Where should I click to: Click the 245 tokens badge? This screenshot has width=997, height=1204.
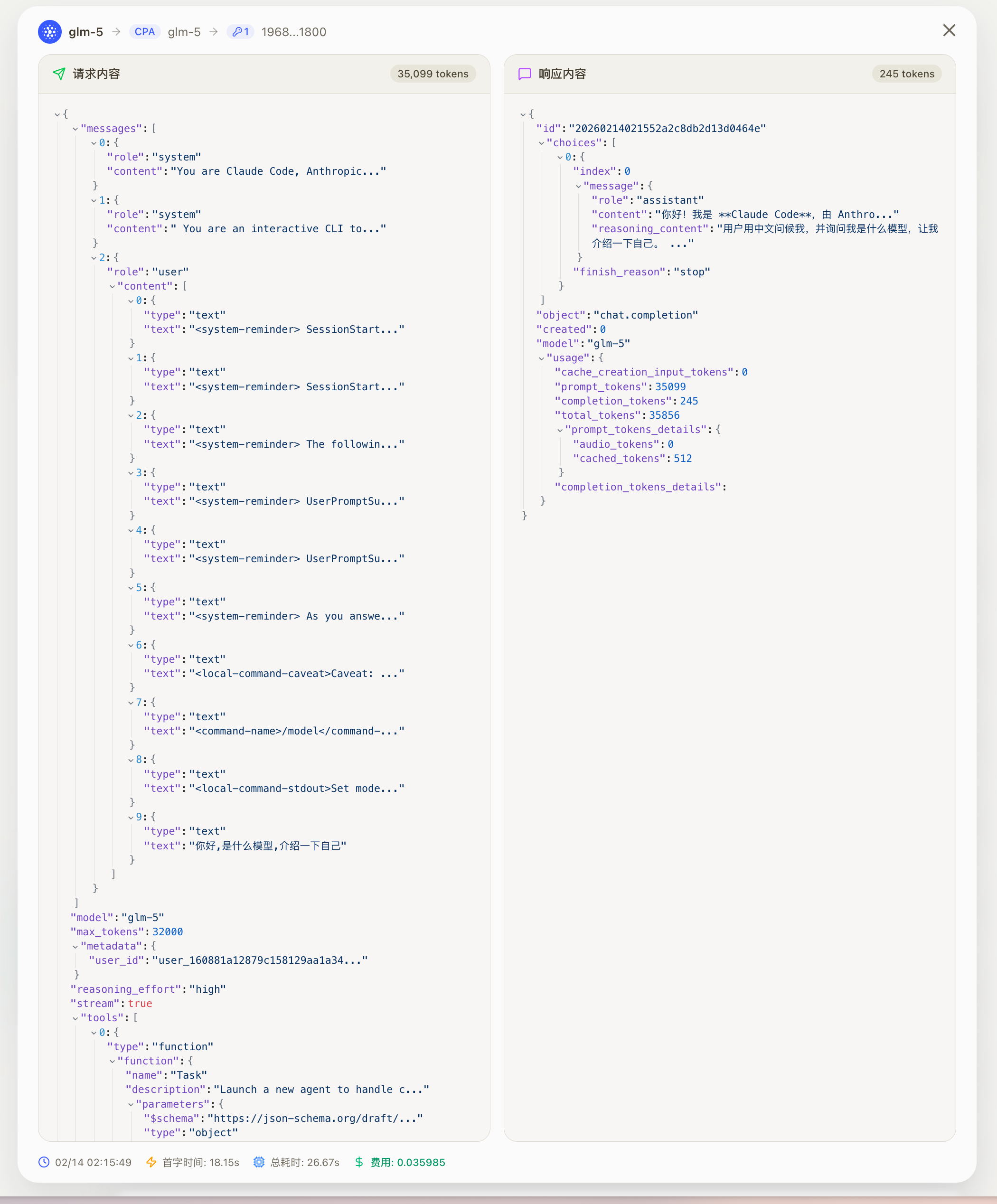906,74
